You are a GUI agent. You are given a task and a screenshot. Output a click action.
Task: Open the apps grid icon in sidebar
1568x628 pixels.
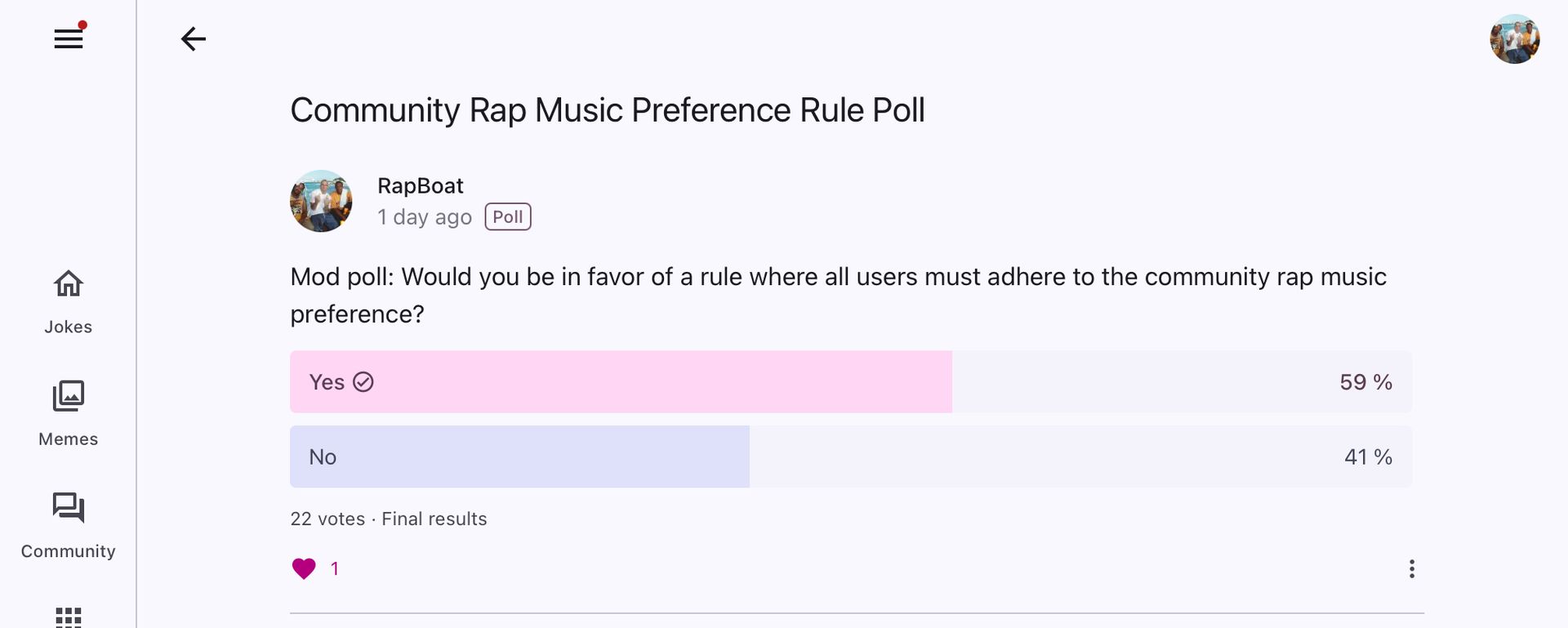(69, 617)
